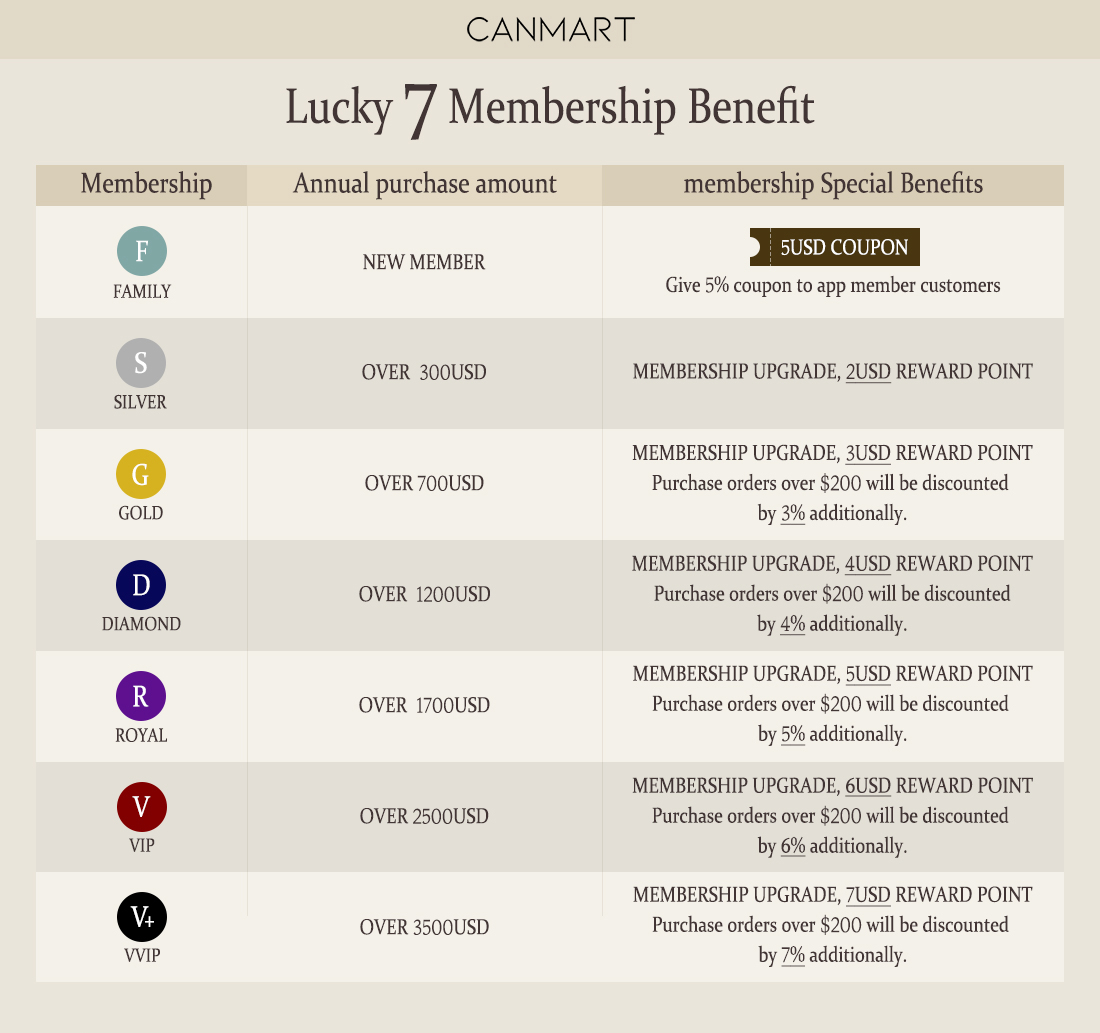Click the Annual purchase amount header
The image size is (1100, 1033).
425,184
